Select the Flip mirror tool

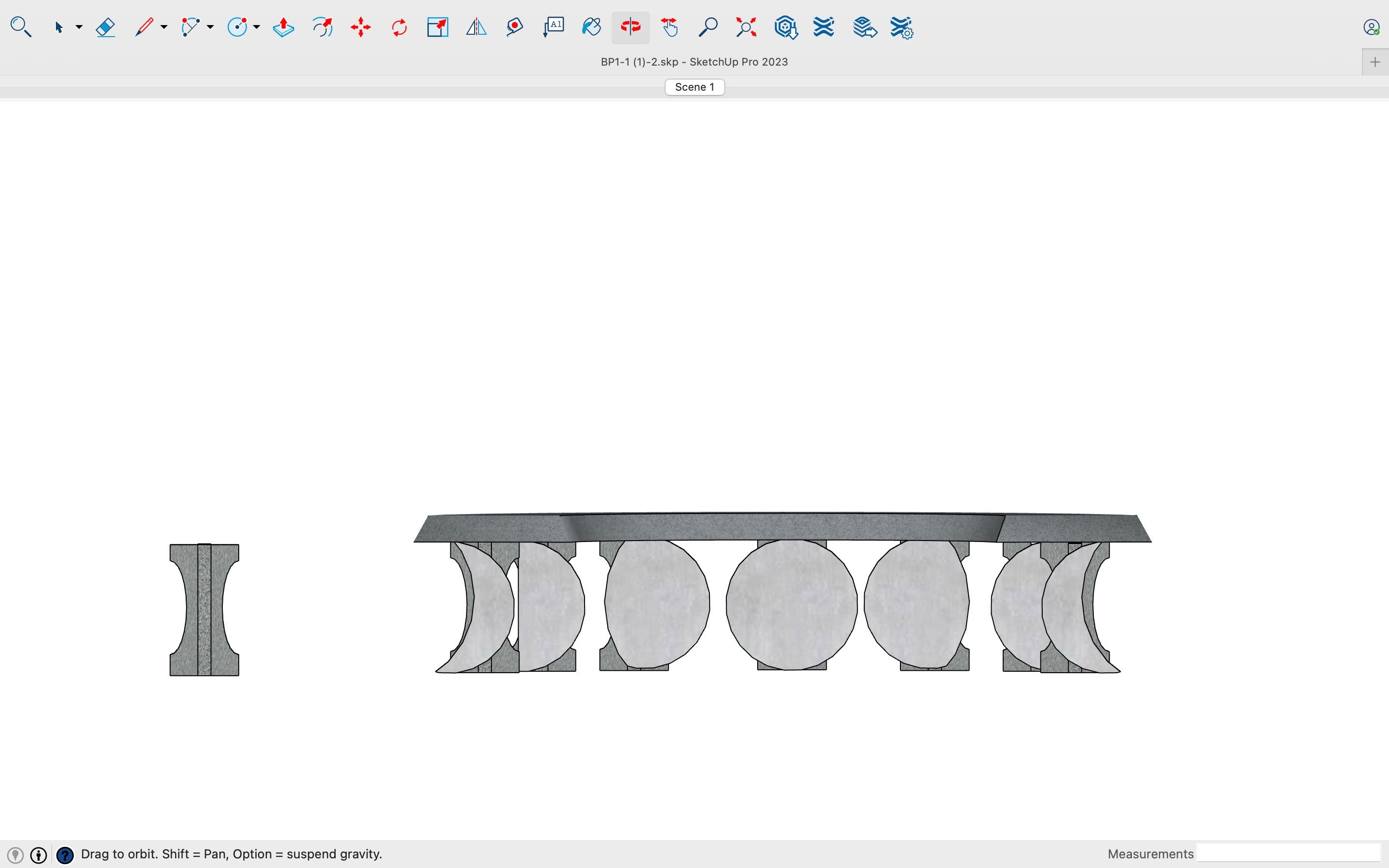tap(476, 27)
